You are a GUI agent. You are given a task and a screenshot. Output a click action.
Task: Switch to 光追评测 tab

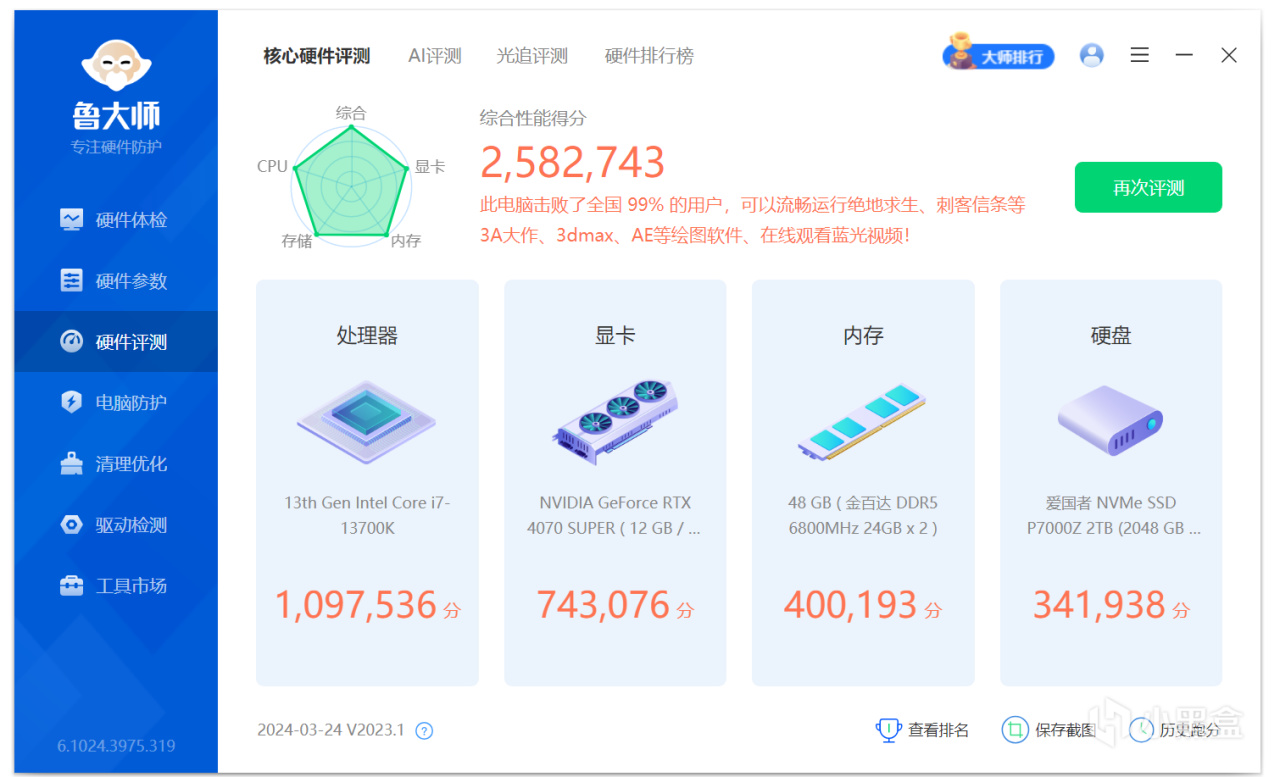532,56
